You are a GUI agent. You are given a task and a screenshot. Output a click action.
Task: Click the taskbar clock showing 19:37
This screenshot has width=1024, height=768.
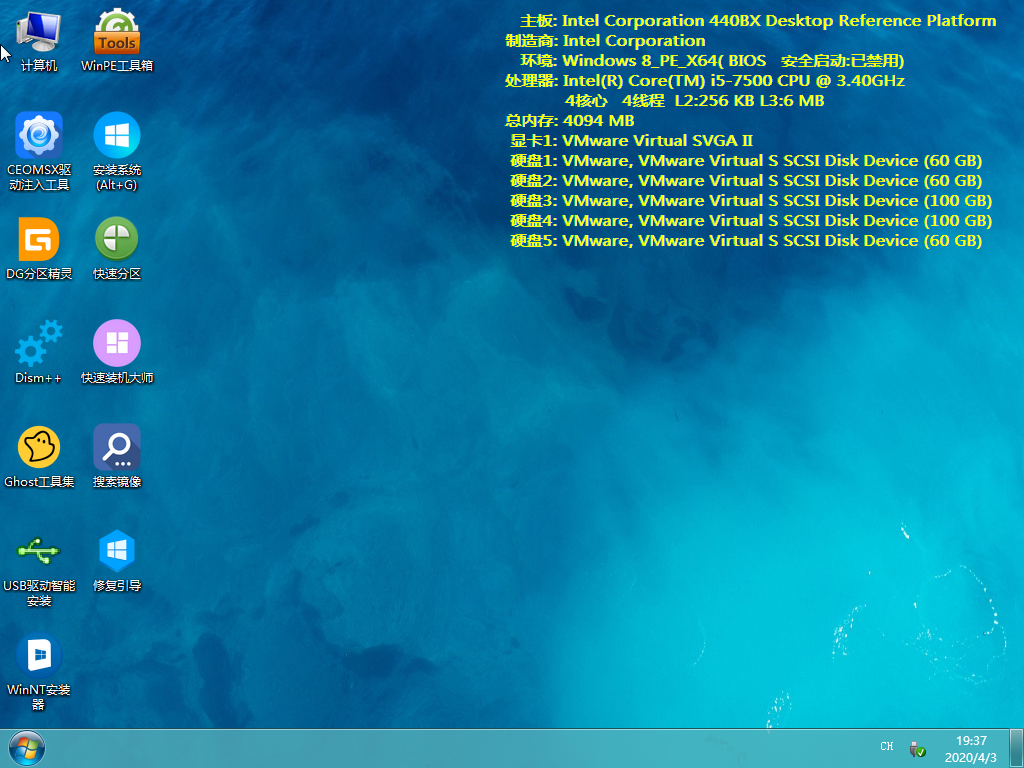tap(971, 749)
